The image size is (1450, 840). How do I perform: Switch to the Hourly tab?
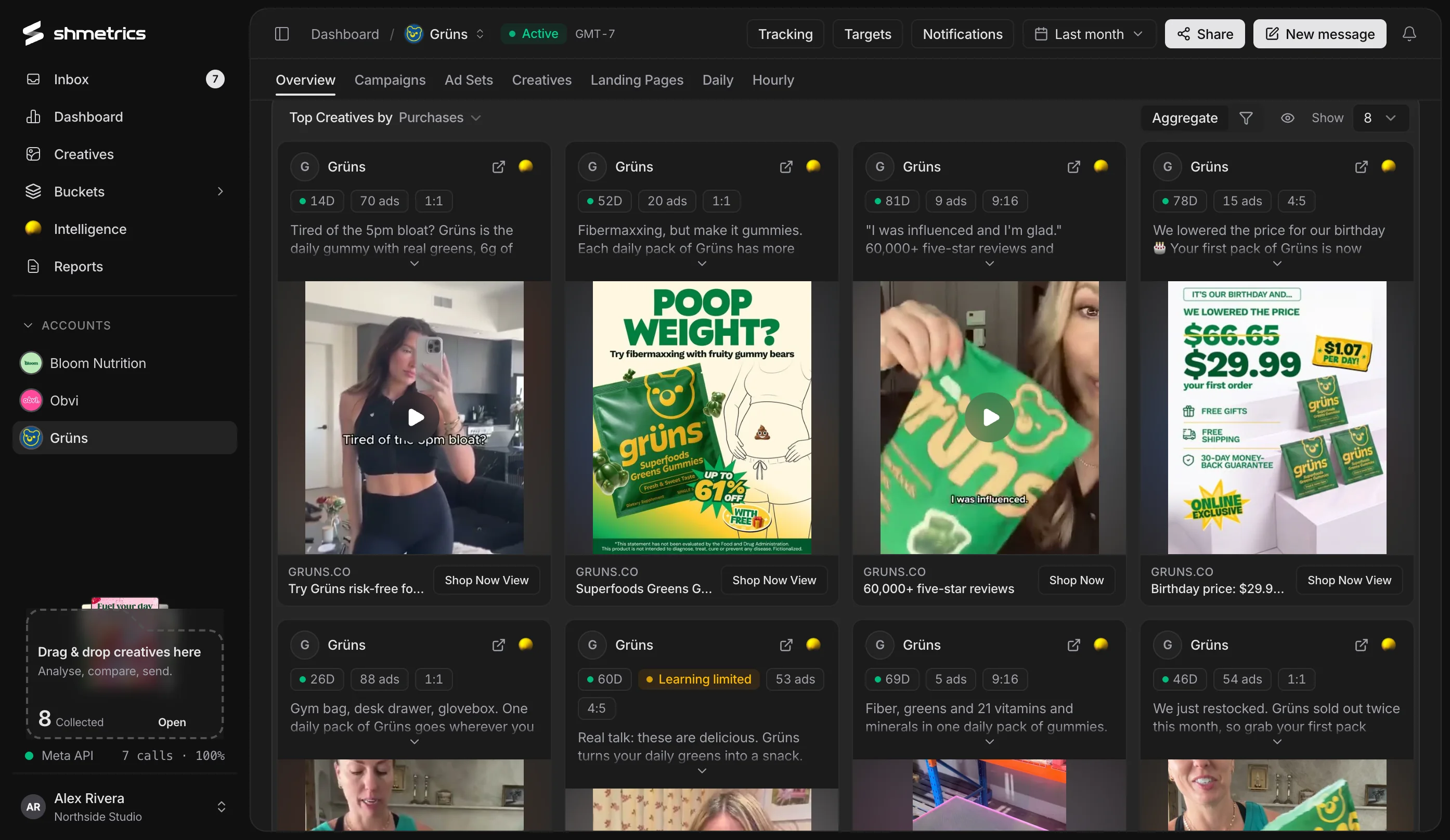click(x=773, y=80)
